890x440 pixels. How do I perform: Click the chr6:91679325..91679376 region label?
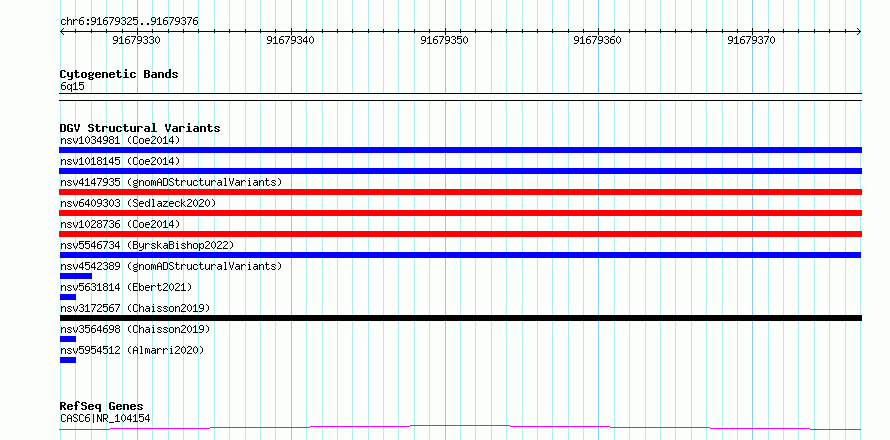(129, 22)
